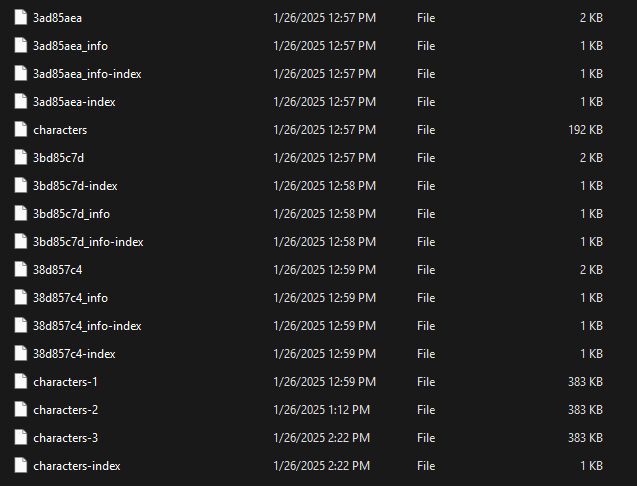Select the 3ad85aea_info-index file name
Image resolution: width=637 pixels, height=486 pixels.
[x=87, y=74]
